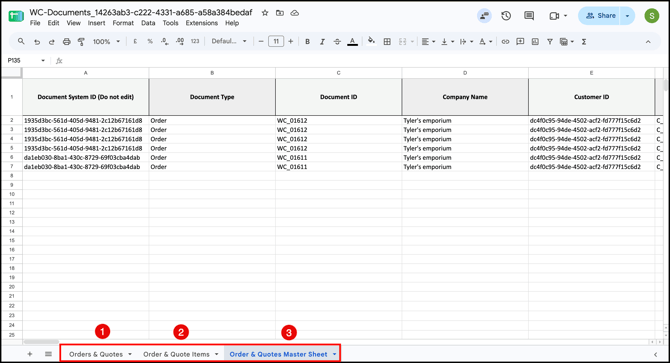Open the Help menu
Viewport: 670px width, 363px height.
click(232, 23)
